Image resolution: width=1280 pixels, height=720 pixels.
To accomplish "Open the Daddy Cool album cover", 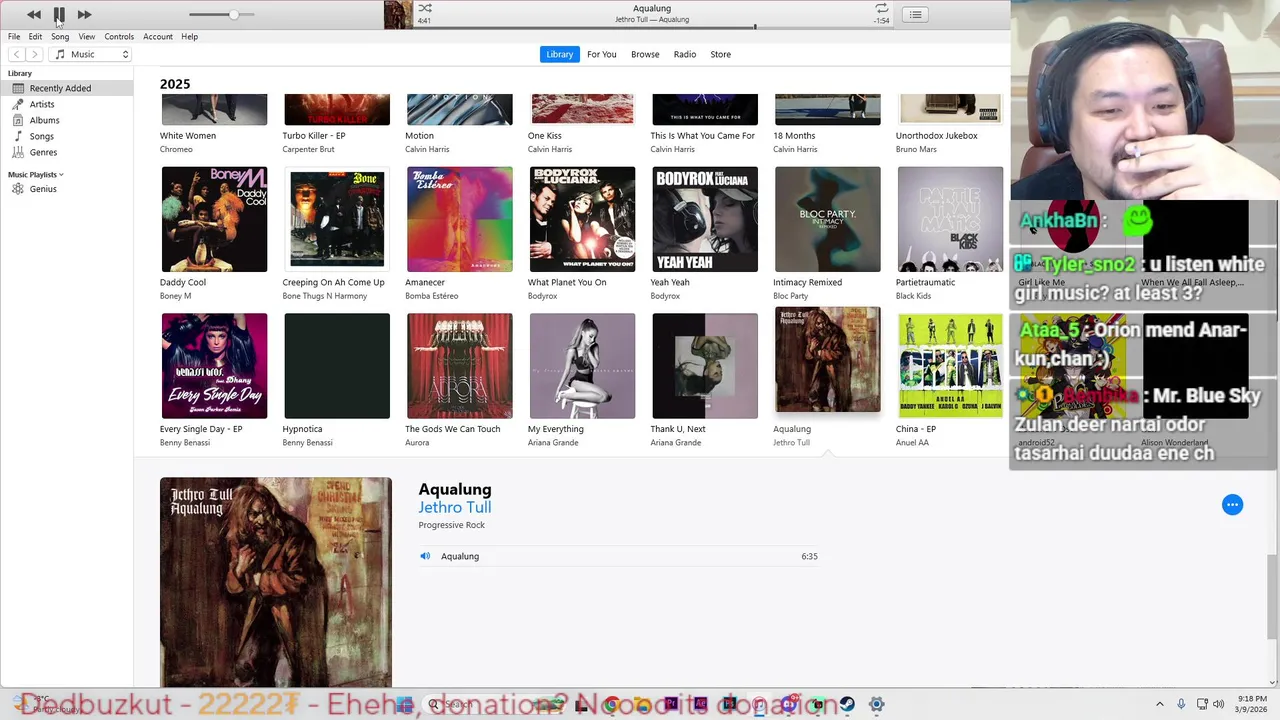I will pos(214,219).
